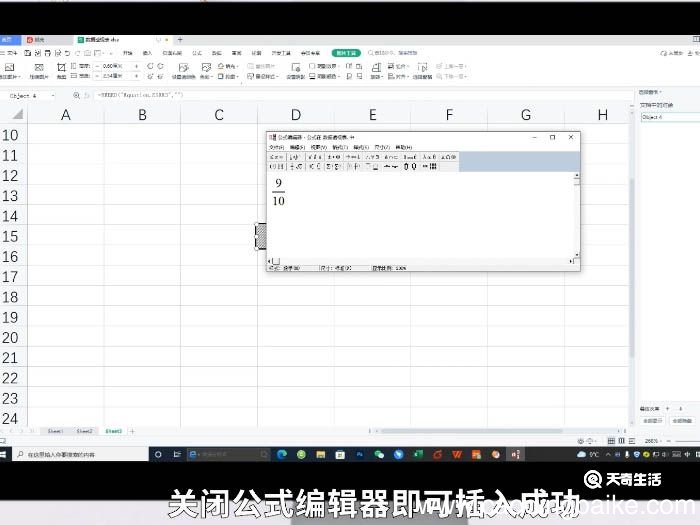The height and width of the screenshot is (525, 700).
Task: Open the set theory symbols palette
Action: tap(391, 157)
